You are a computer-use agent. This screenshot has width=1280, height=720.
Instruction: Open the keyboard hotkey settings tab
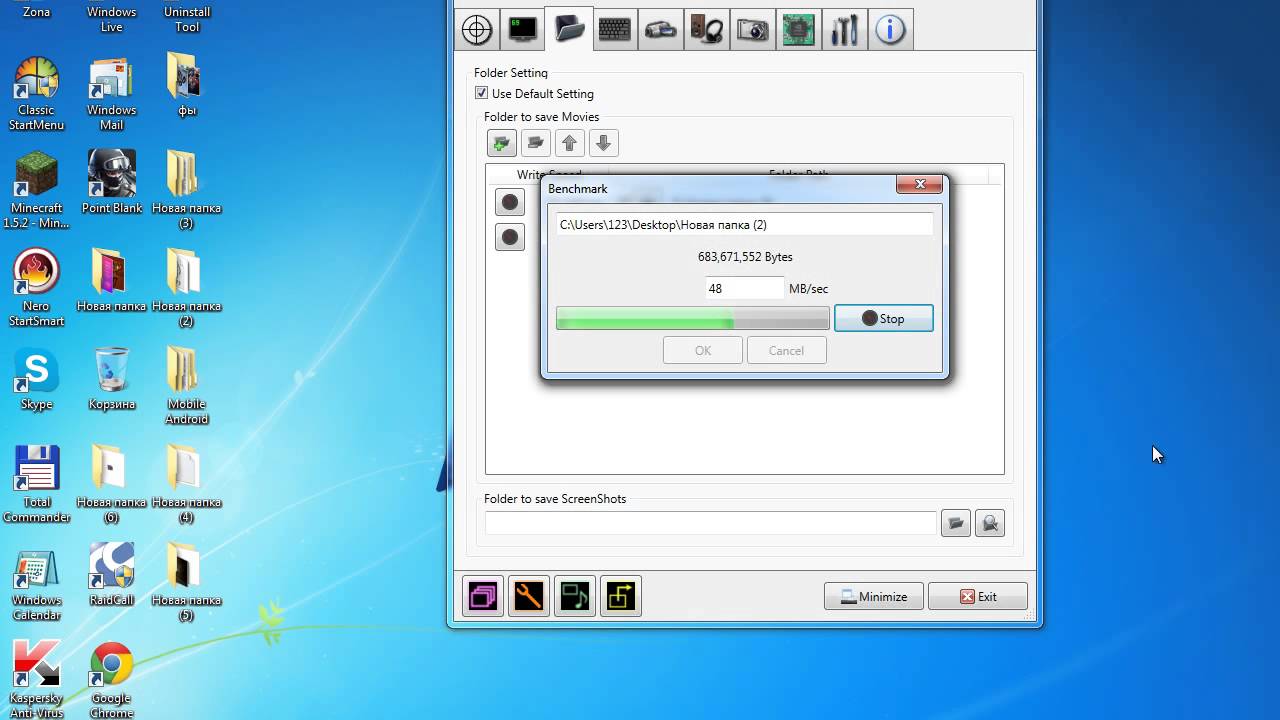pyautogui.click(x=615, y=29)
